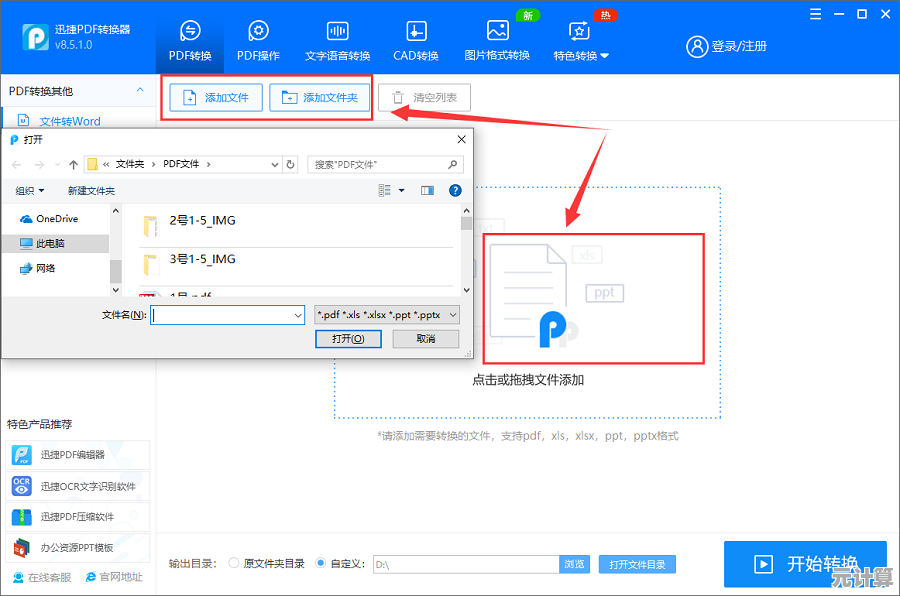Screen dimensions: 900x596
Task: Switch to the PDF转换 tab
Action: coord(189,40)
